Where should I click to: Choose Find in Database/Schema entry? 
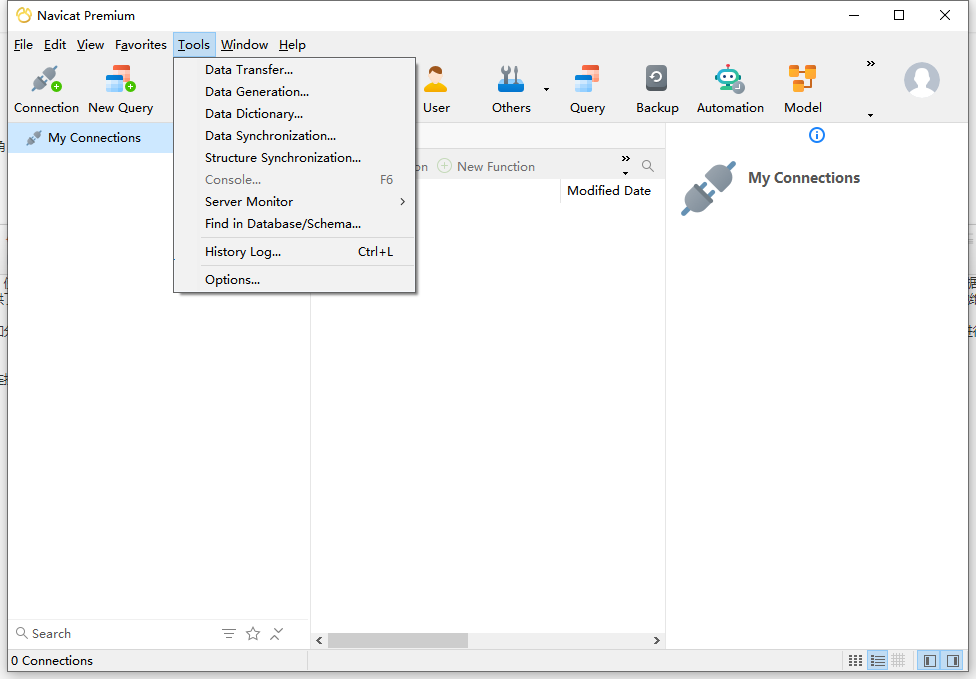tap(294, 223)
